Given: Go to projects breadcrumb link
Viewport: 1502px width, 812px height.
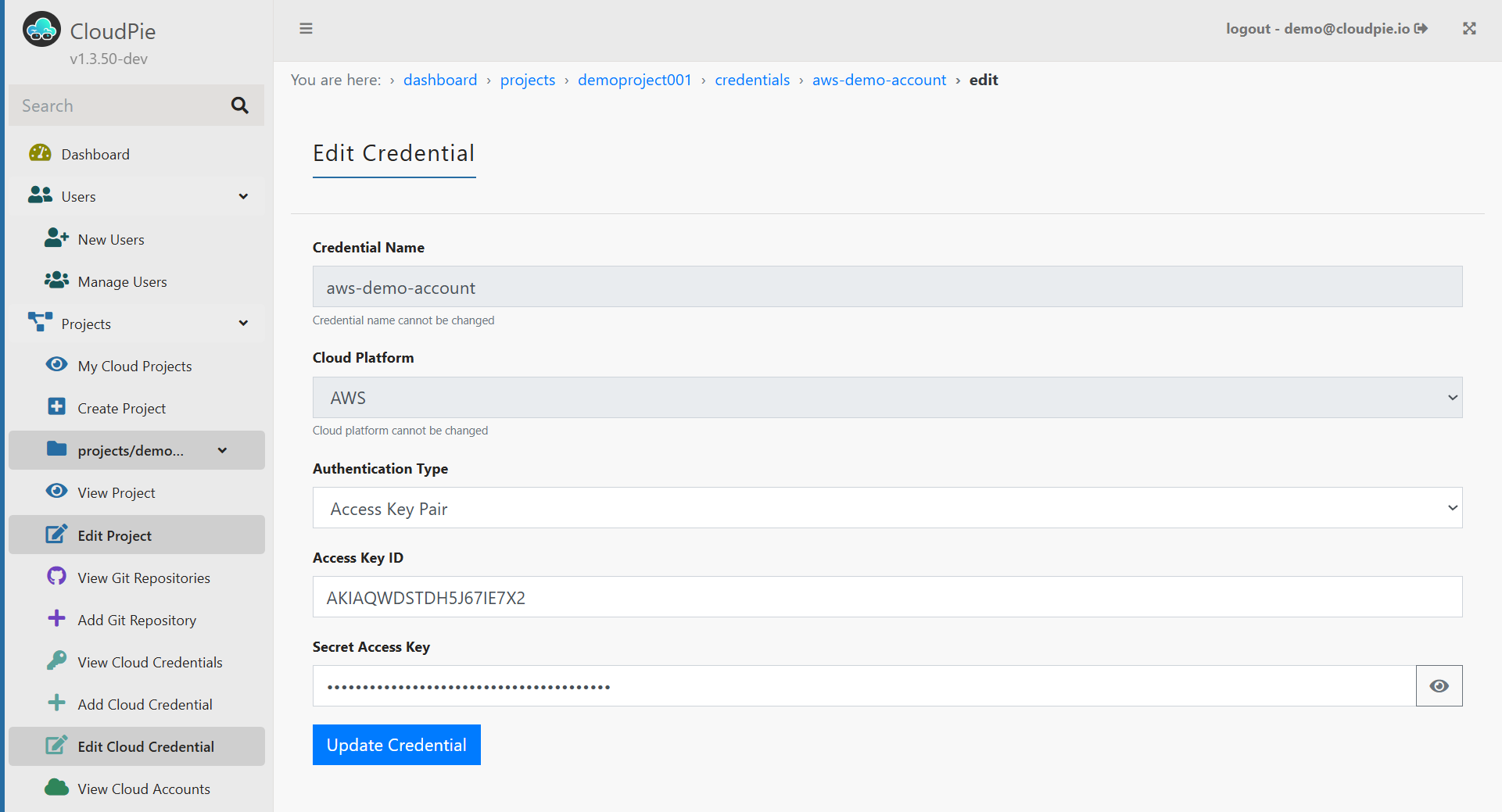Looking at the screenshot, I should pyautogui.click(x=528, y=80).
